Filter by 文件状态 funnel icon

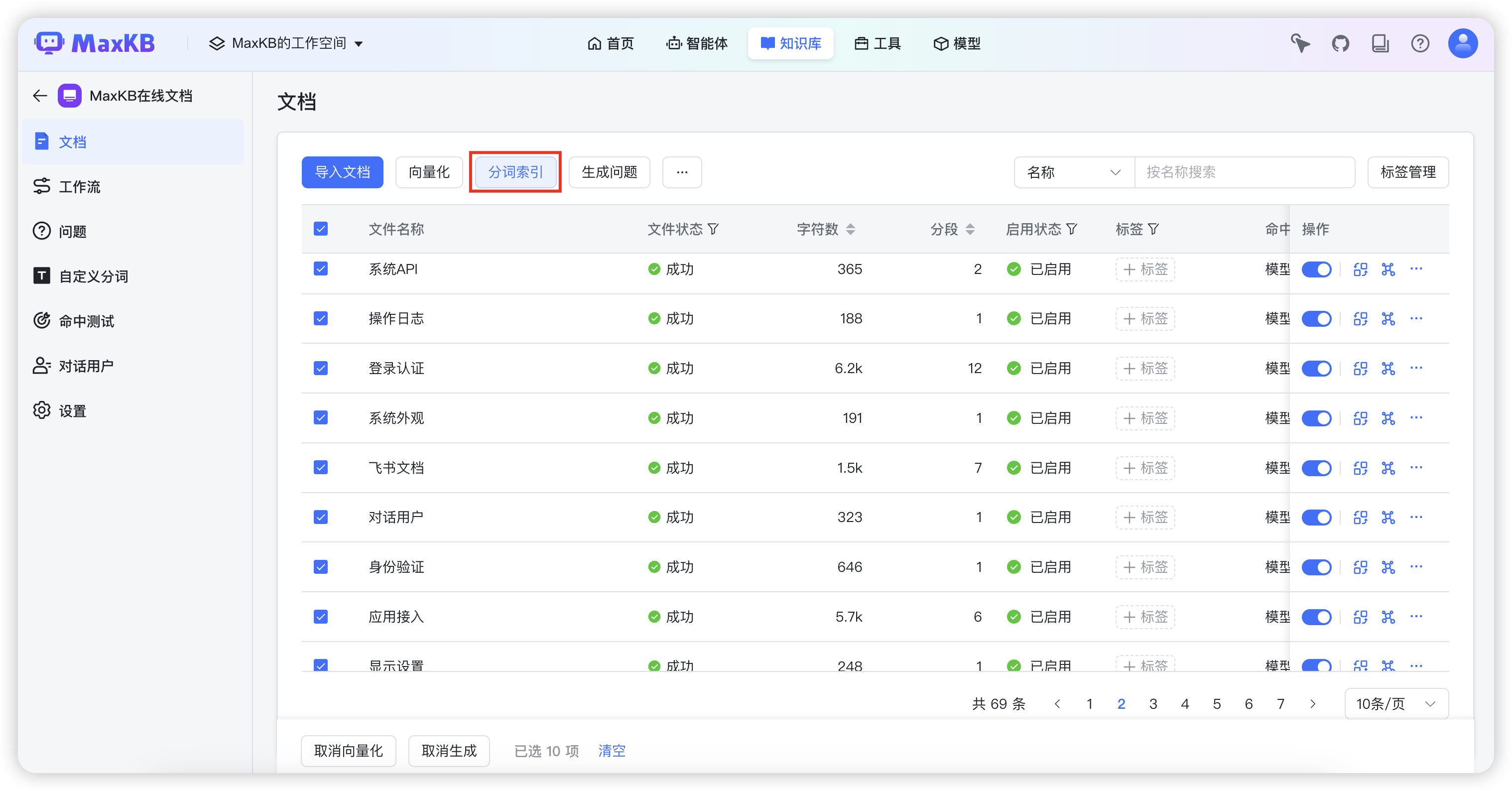tap(713, 230)
